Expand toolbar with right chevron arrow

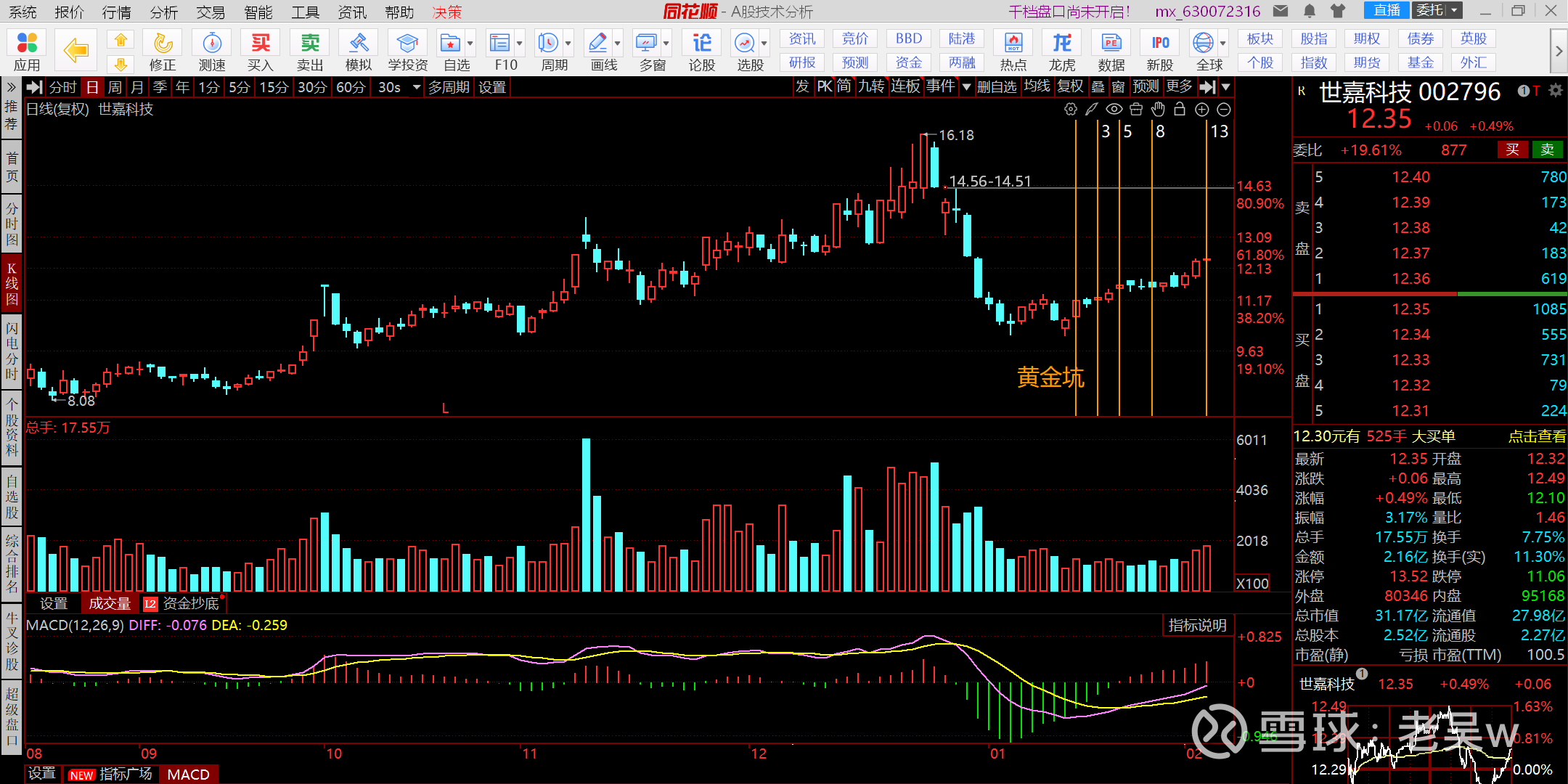click(1559, 51)
